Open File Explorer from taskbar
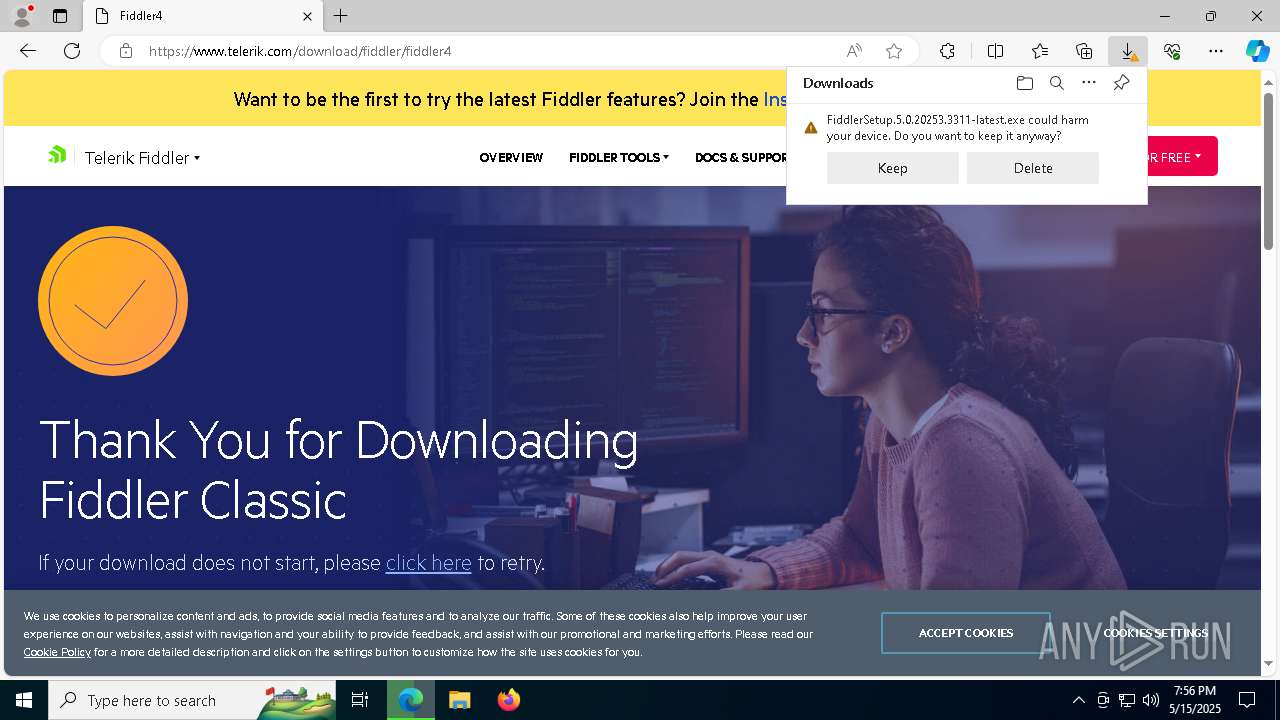The image size is (1280, 720). tap(459, 700)
